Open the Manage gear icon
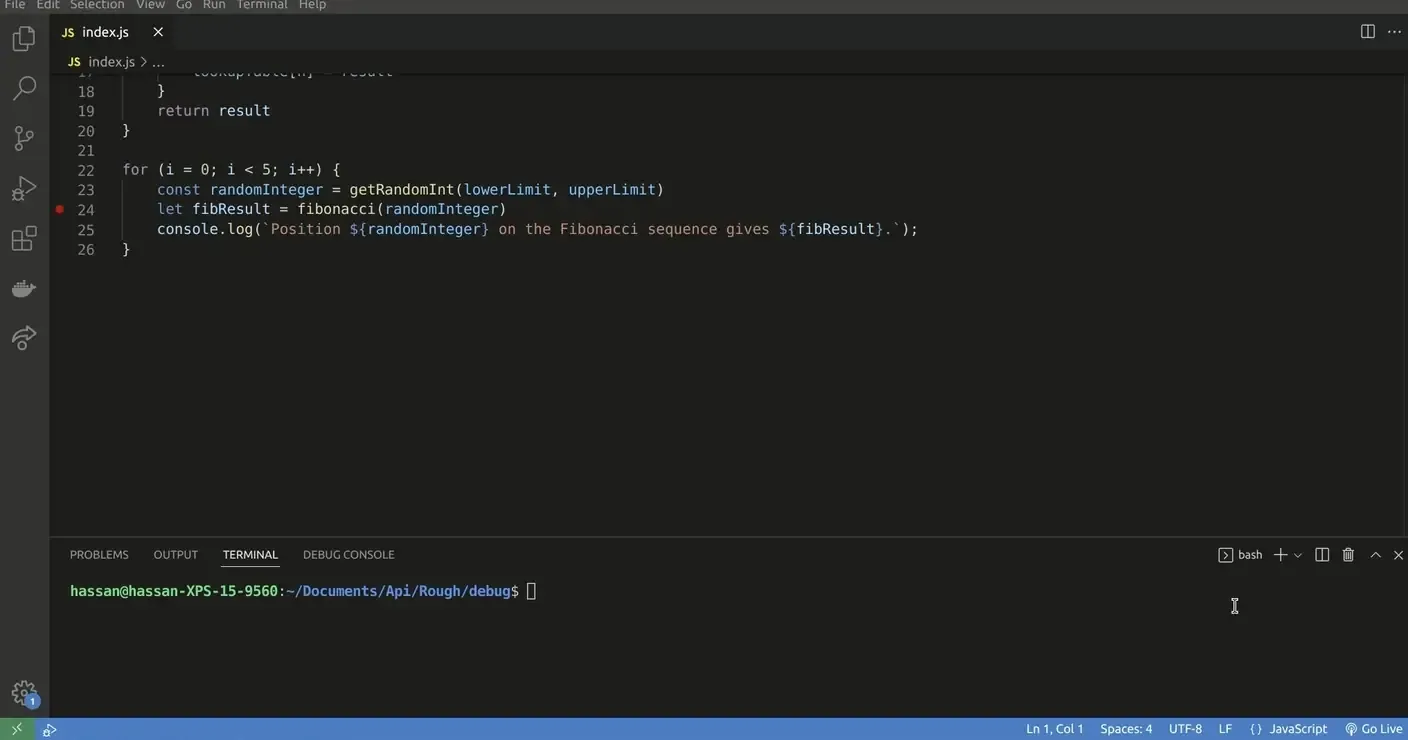This screenshot has width=1408, height=740. pyautogui.click(x=24, y=693)
